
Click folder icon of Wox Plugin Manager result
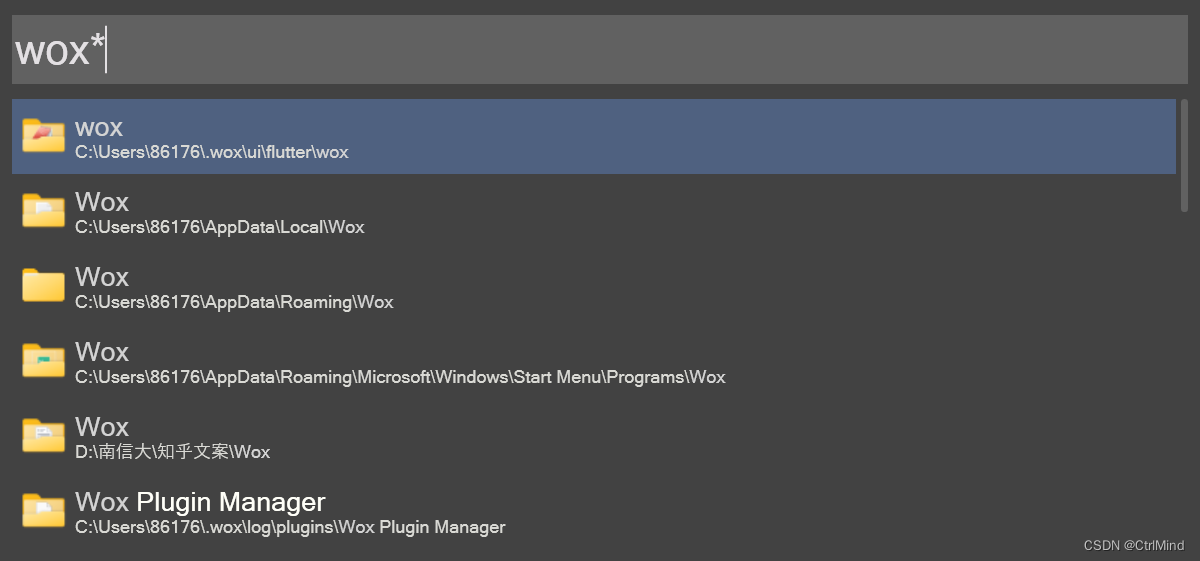pos(44,511)
